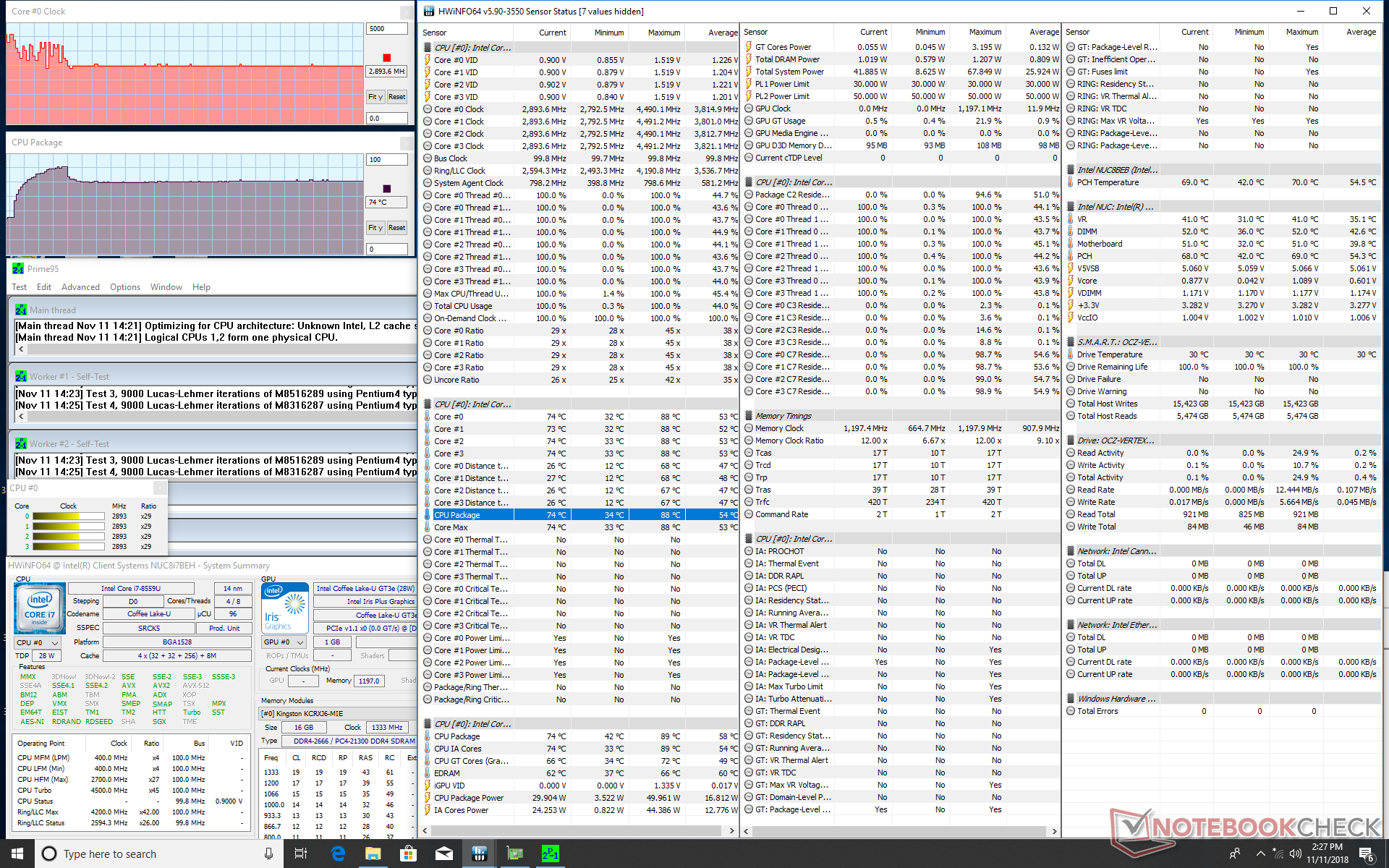Click the Prime95 icon in the taskbar
The width and height of the screenshot is (1389, 868).
click(550, 854)
